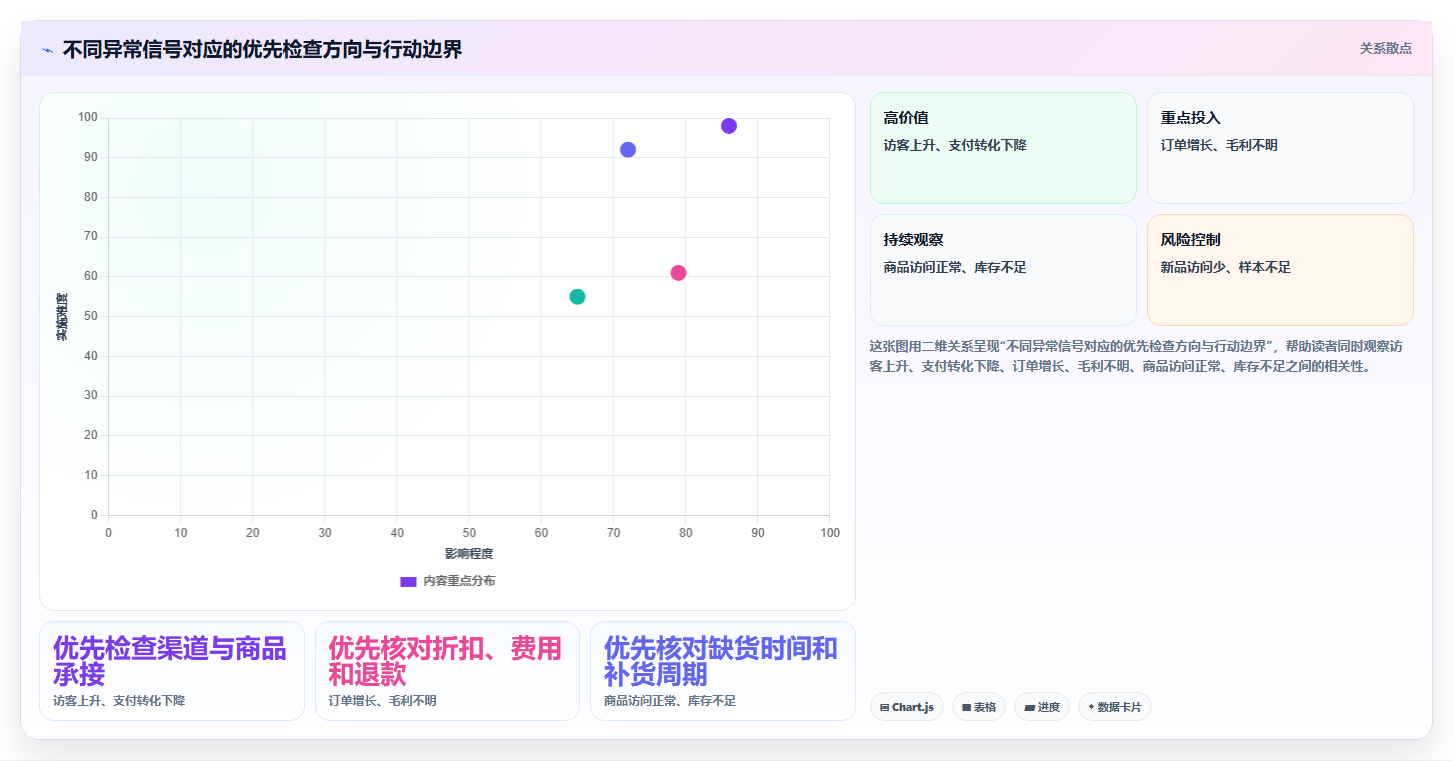Click the 优先核对缺货时间和补货周期 card heading

click(x=721, y=661)
